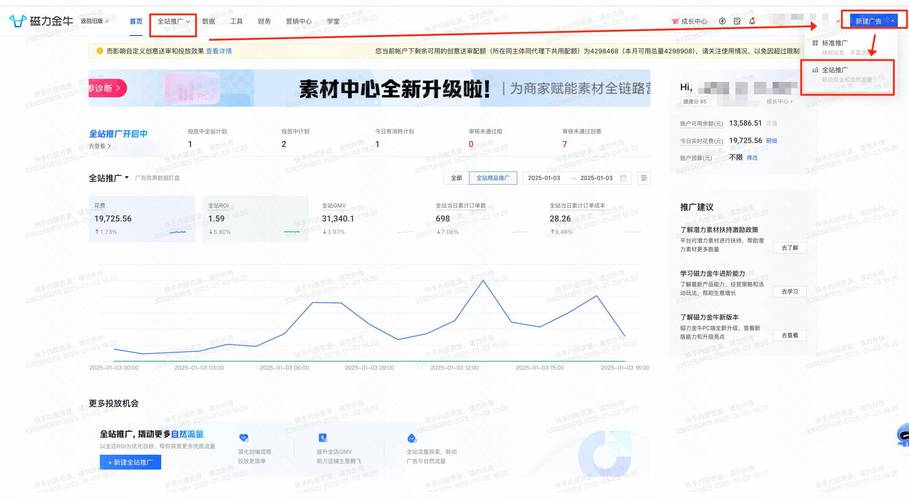909x500 pixels.
Task: Click the yellow notice icon in banner
Action: point(99,51)
